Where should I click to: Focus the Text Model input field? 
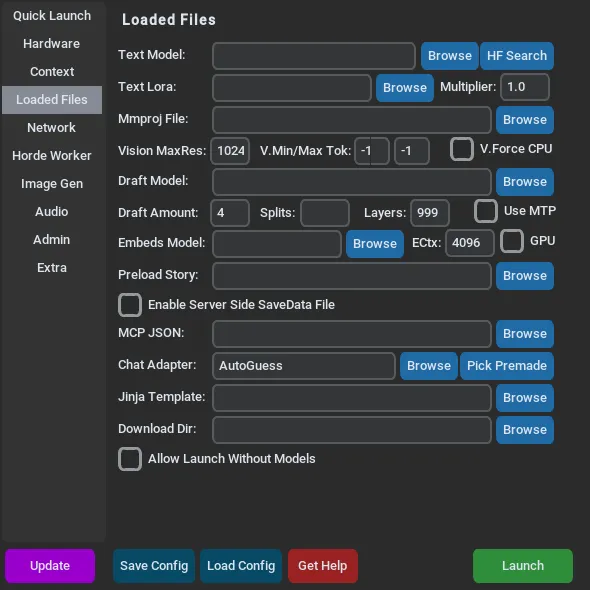(x=314, y=56)
